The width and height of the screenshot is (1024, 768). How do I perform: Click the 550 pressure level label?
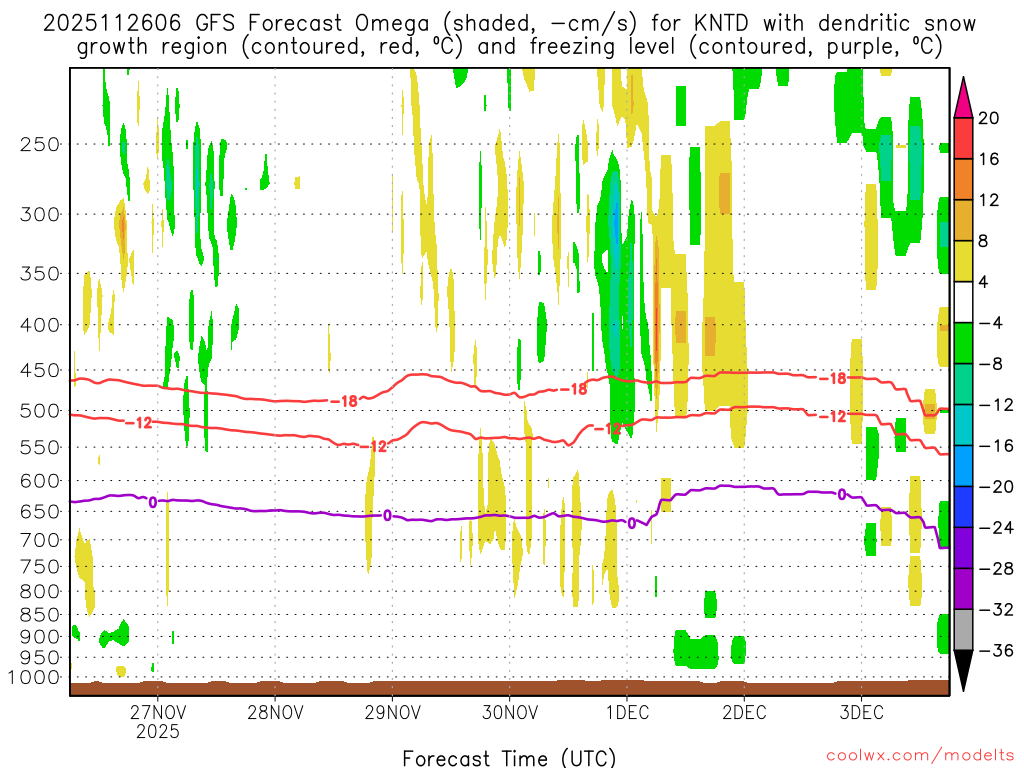pyautogui.click(x=40, y=447)
